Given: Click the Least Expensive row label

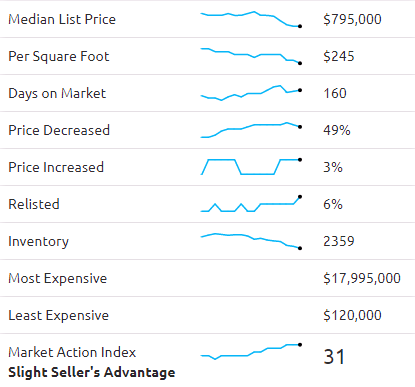Looking at the screenshot, I should 58,315.
